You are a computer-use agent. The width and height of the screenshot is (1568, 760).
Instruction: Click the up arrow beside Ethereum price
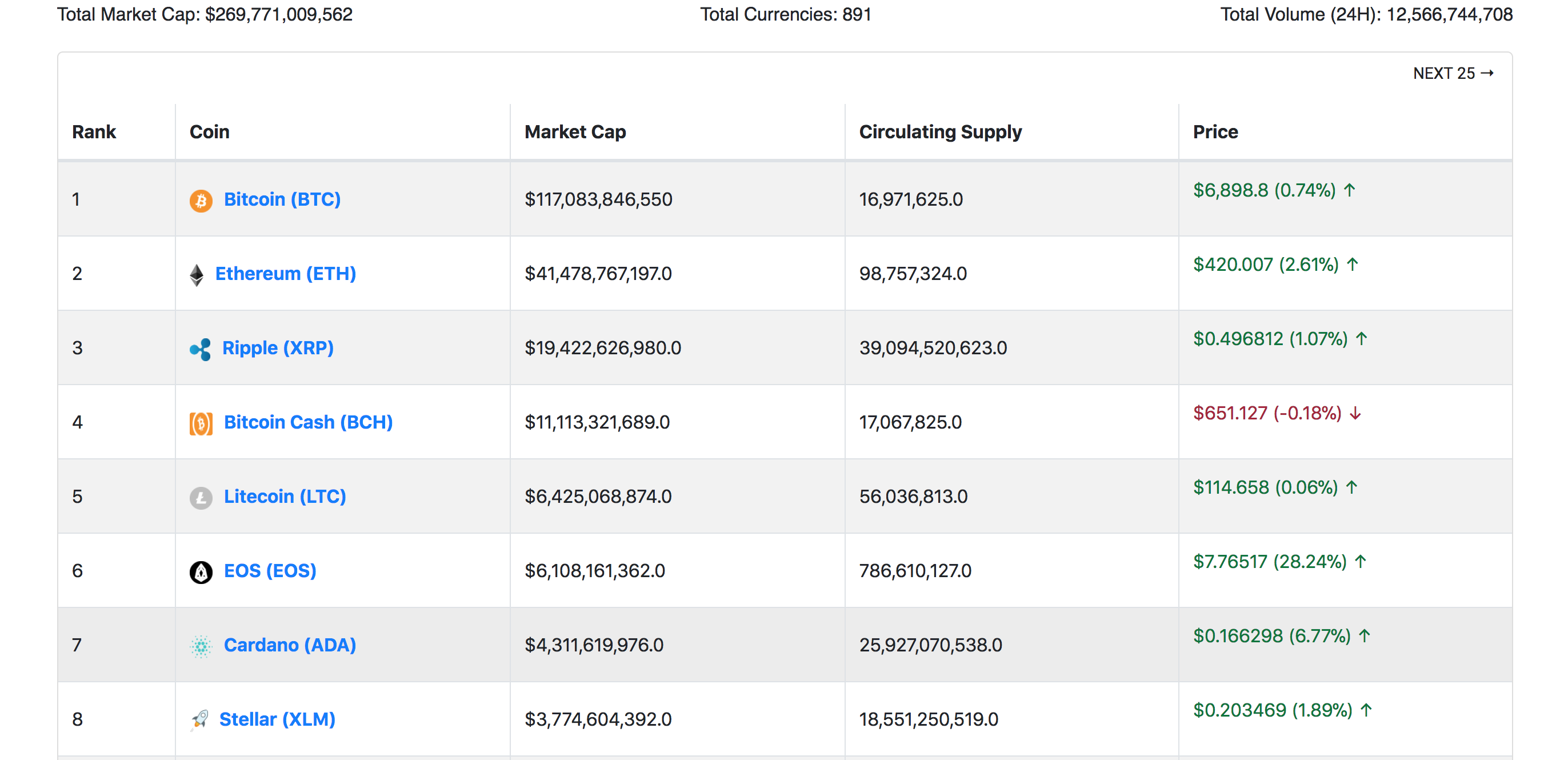(1353, 265)
